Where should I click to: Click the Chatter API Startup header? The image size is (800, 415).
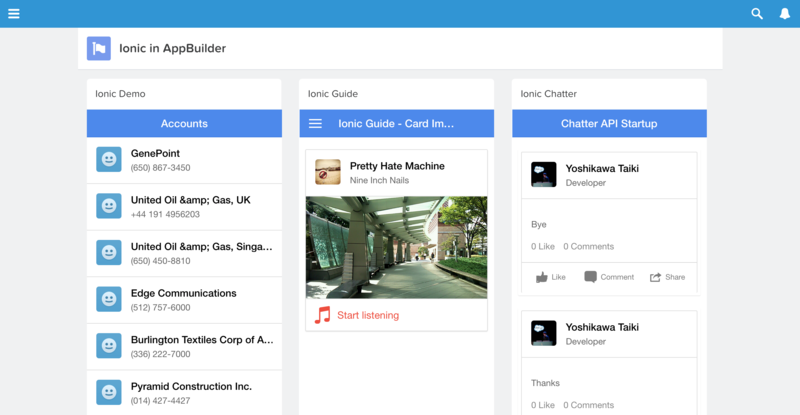609,124
